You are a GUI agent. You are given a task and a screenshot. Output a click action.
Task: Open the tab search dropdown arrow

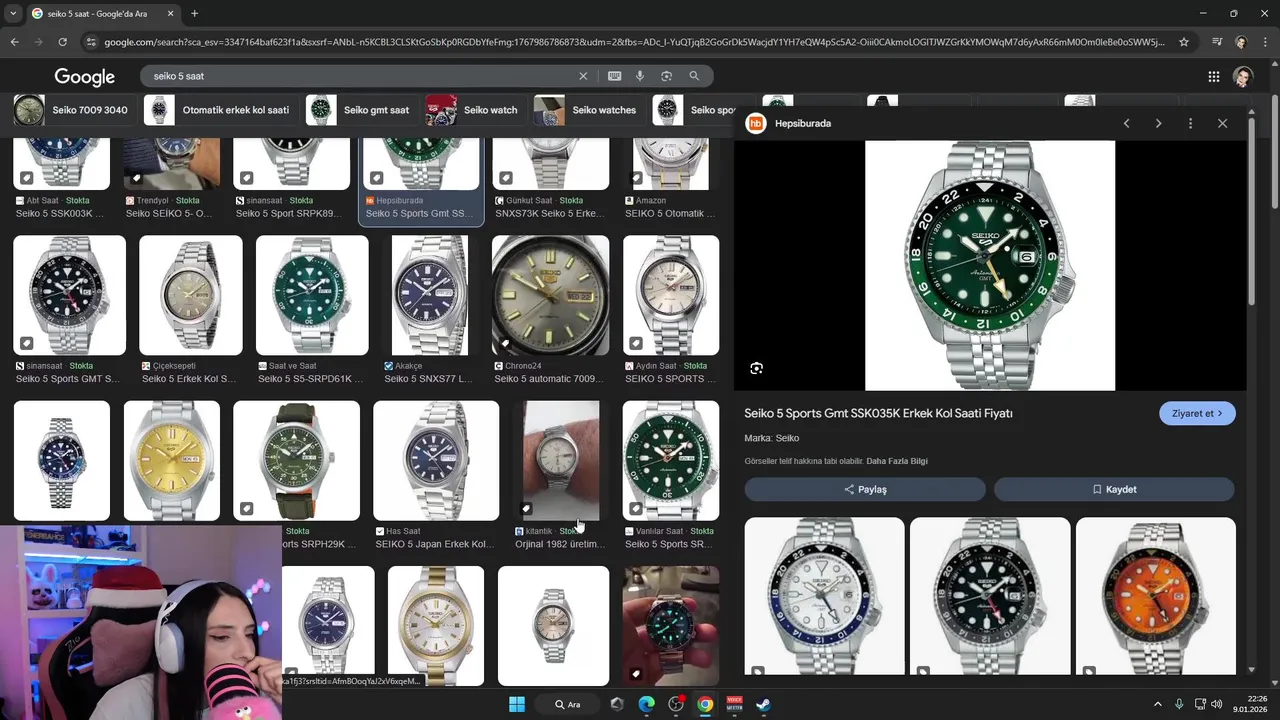(13, 14)
